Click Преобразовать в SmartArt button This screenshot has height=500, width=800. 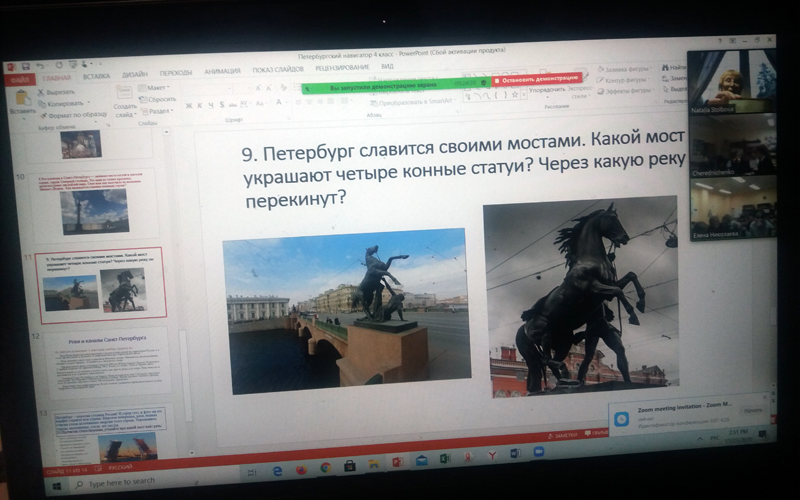pos(414,102)
